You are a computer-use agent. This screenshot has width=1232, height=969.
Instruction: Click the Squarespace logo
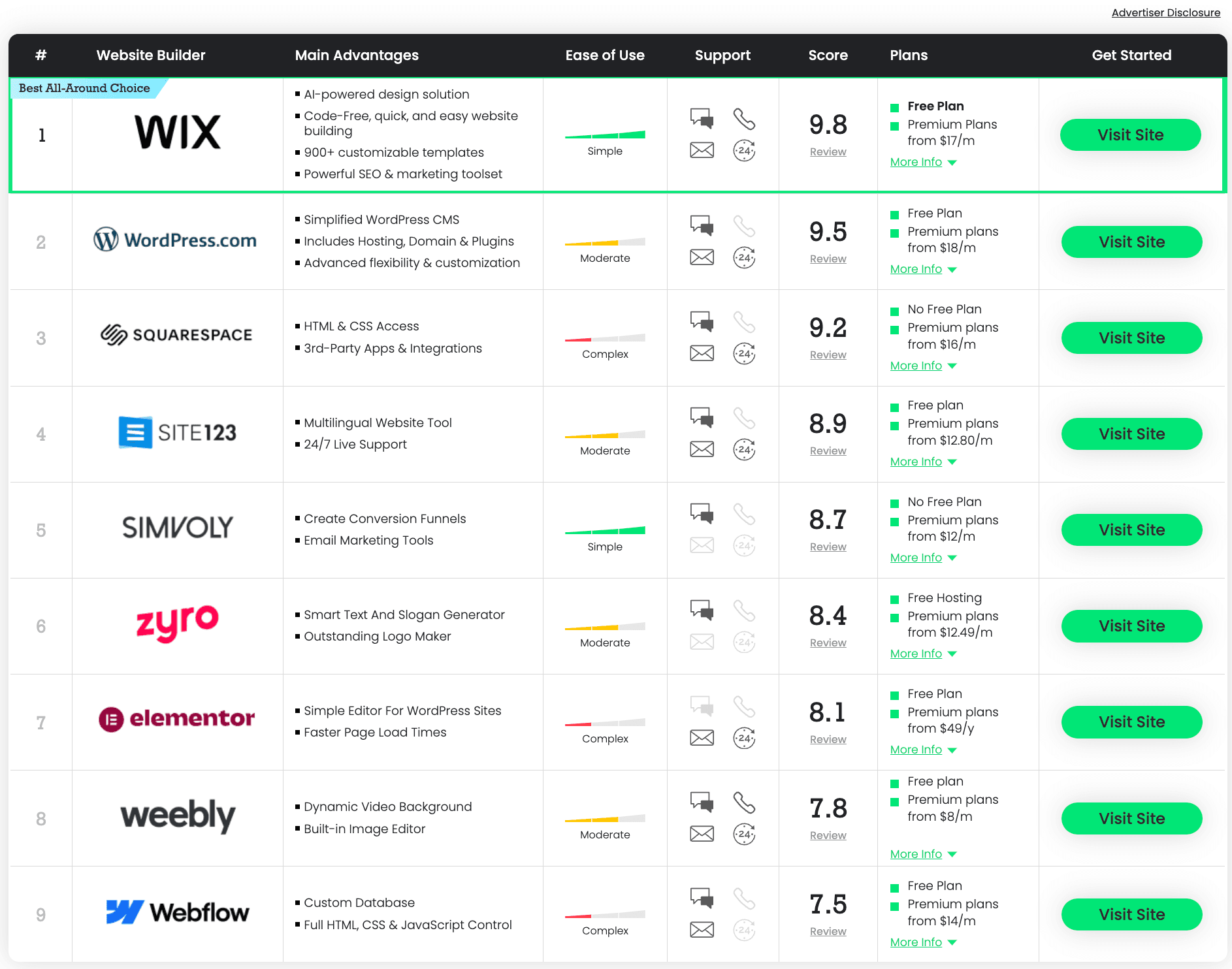tap(176, 335)
